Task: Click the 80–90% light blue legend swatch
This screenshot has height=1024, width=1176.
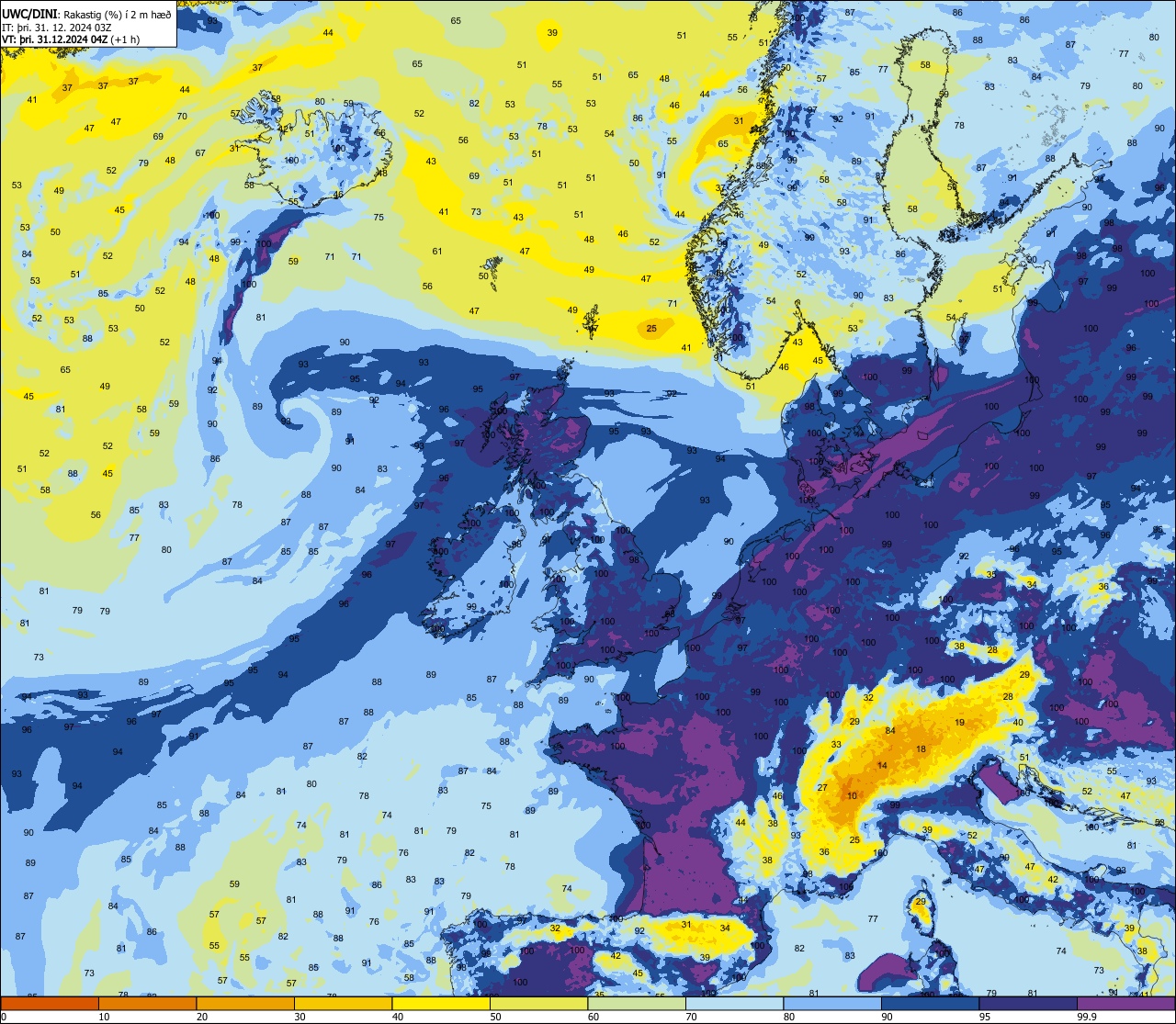Action: 832,1004
